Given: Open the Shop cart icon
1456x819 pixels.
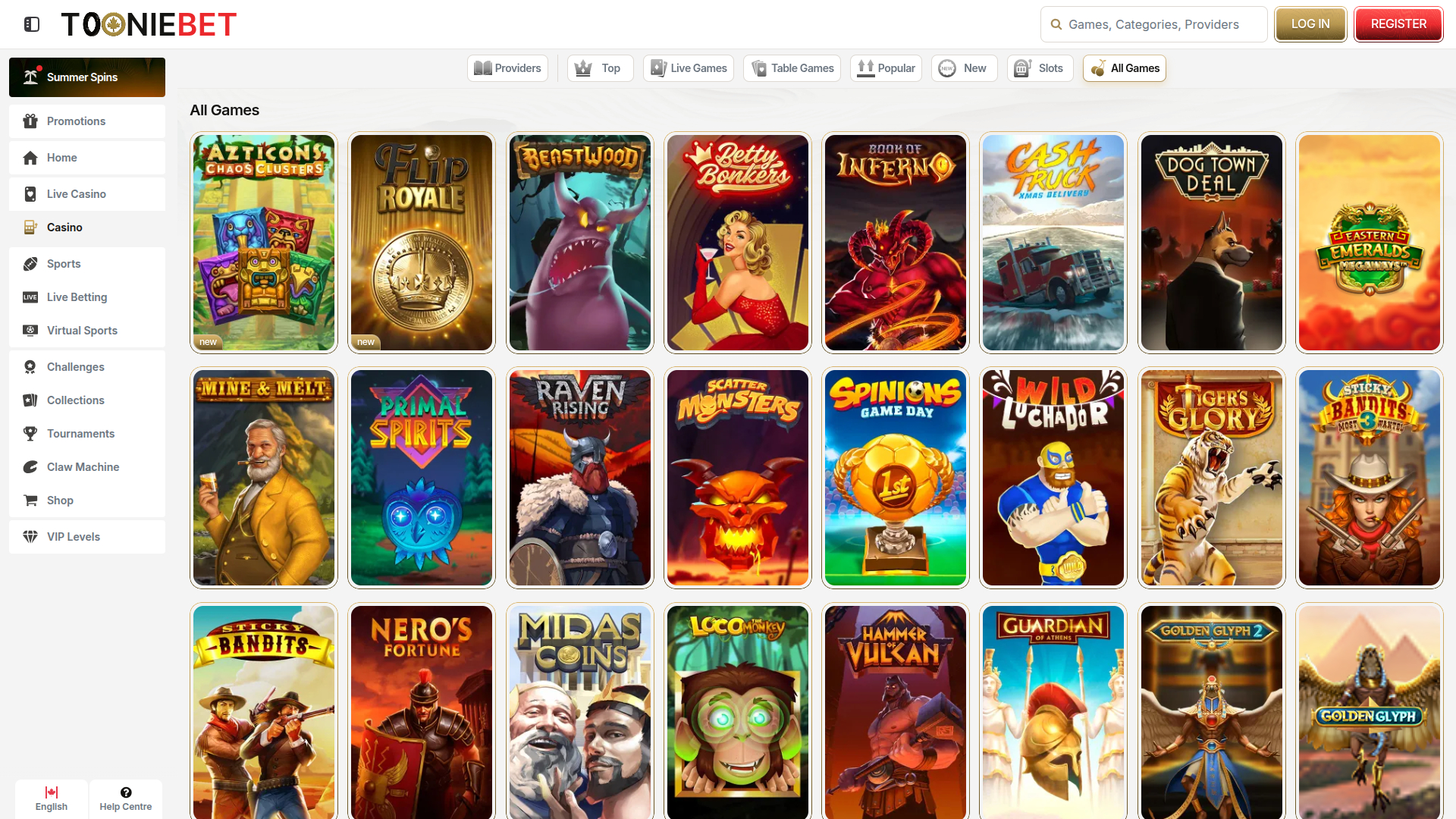Looking at the screenshot, I should tap(30, 500).
